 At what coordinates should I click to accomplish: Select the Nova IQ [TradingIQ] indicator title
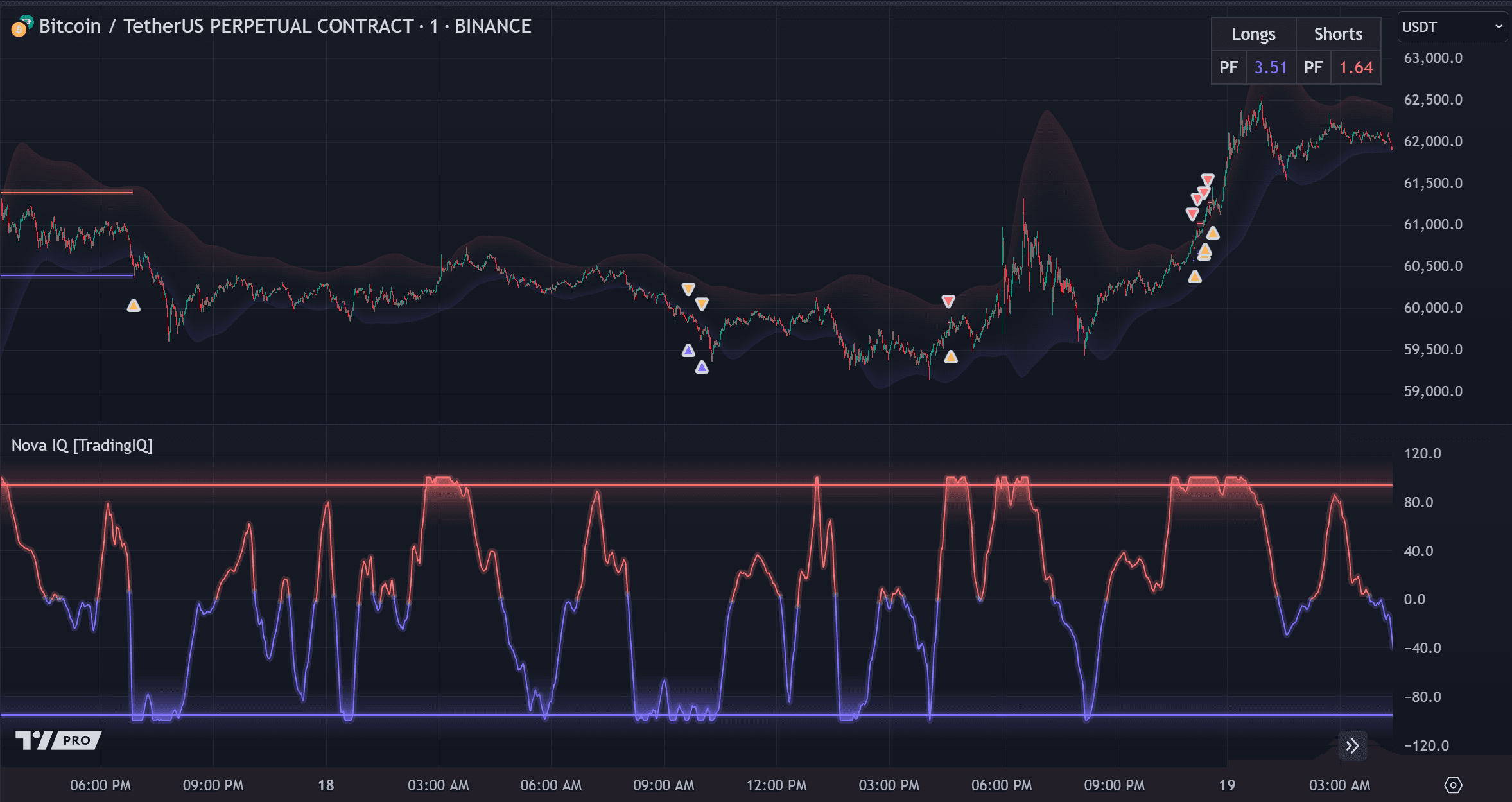coord(82,445)
